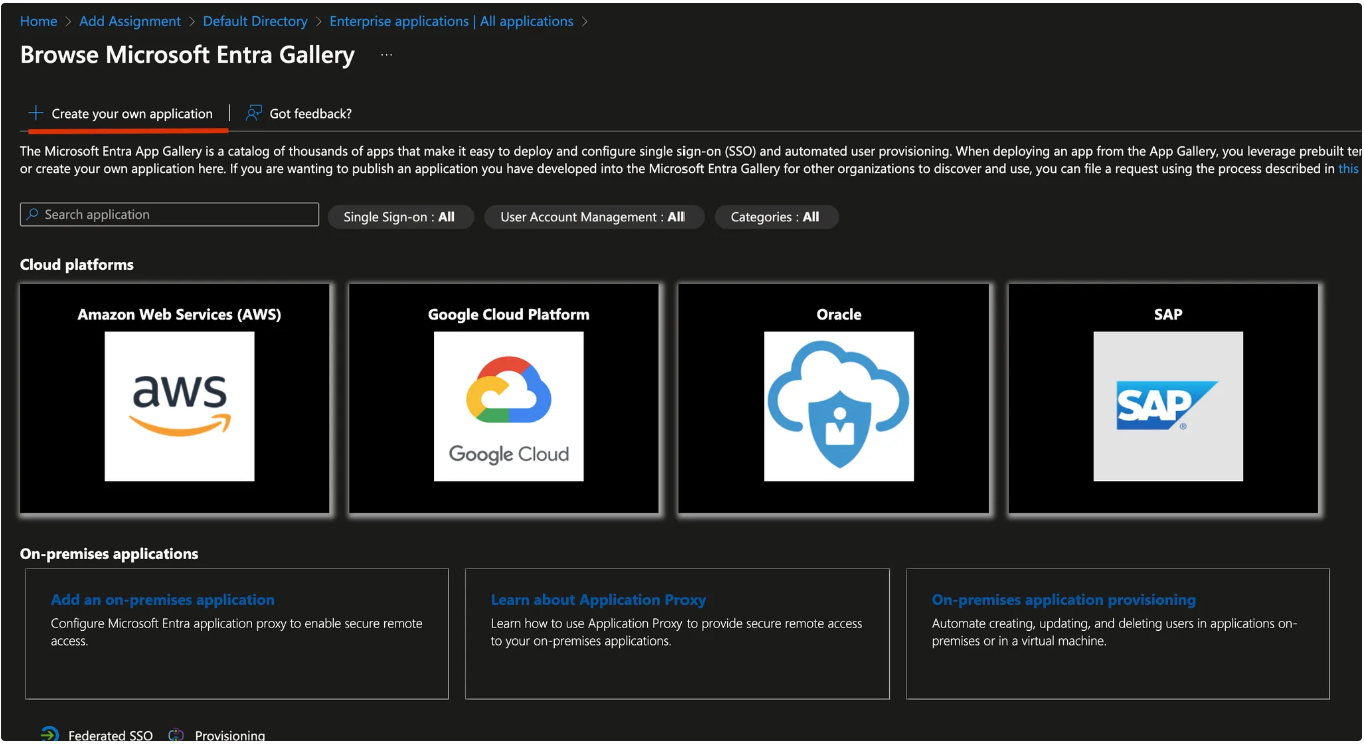Click Federated SSO legend label

tap(110, 736)
